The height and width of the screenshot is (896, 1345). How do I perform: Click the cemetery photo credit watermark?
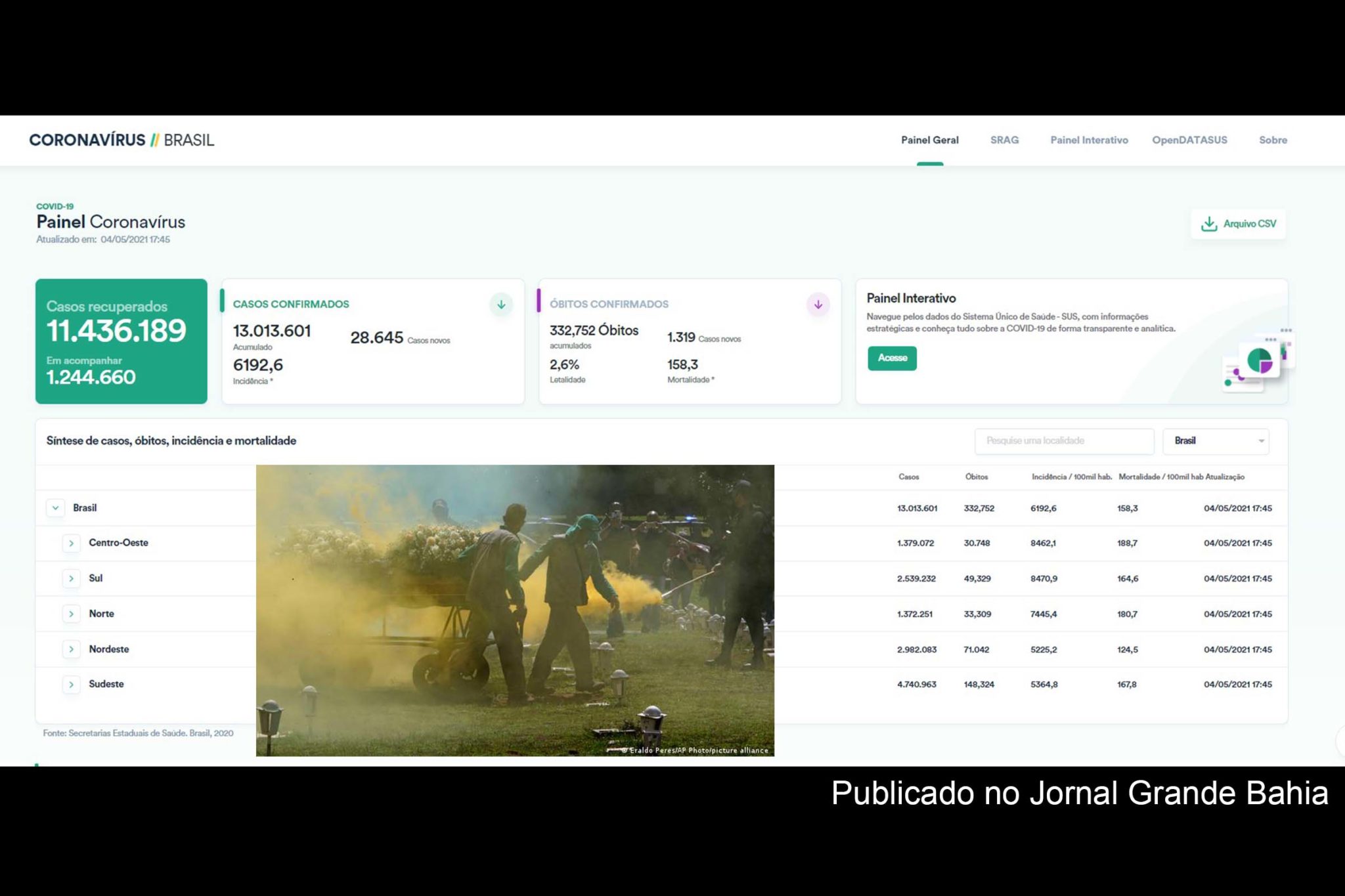[694, 749]
